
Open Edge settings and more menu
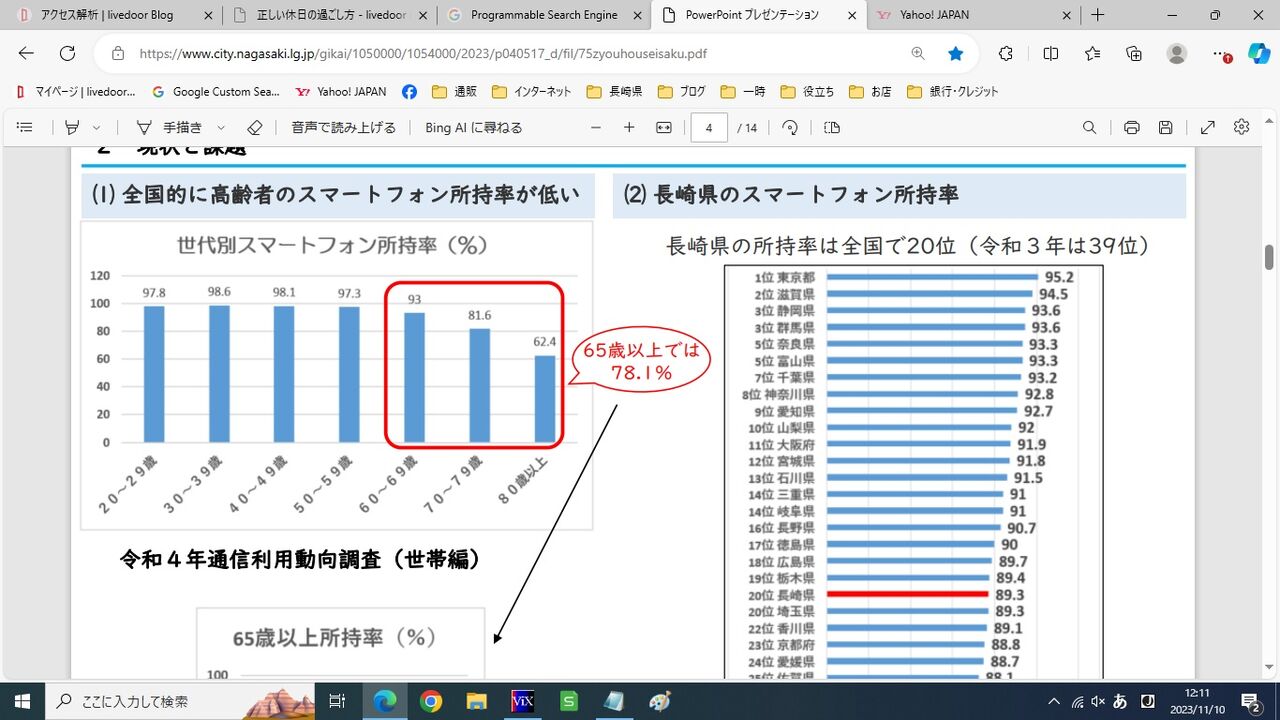click(x=1220, y=54)
